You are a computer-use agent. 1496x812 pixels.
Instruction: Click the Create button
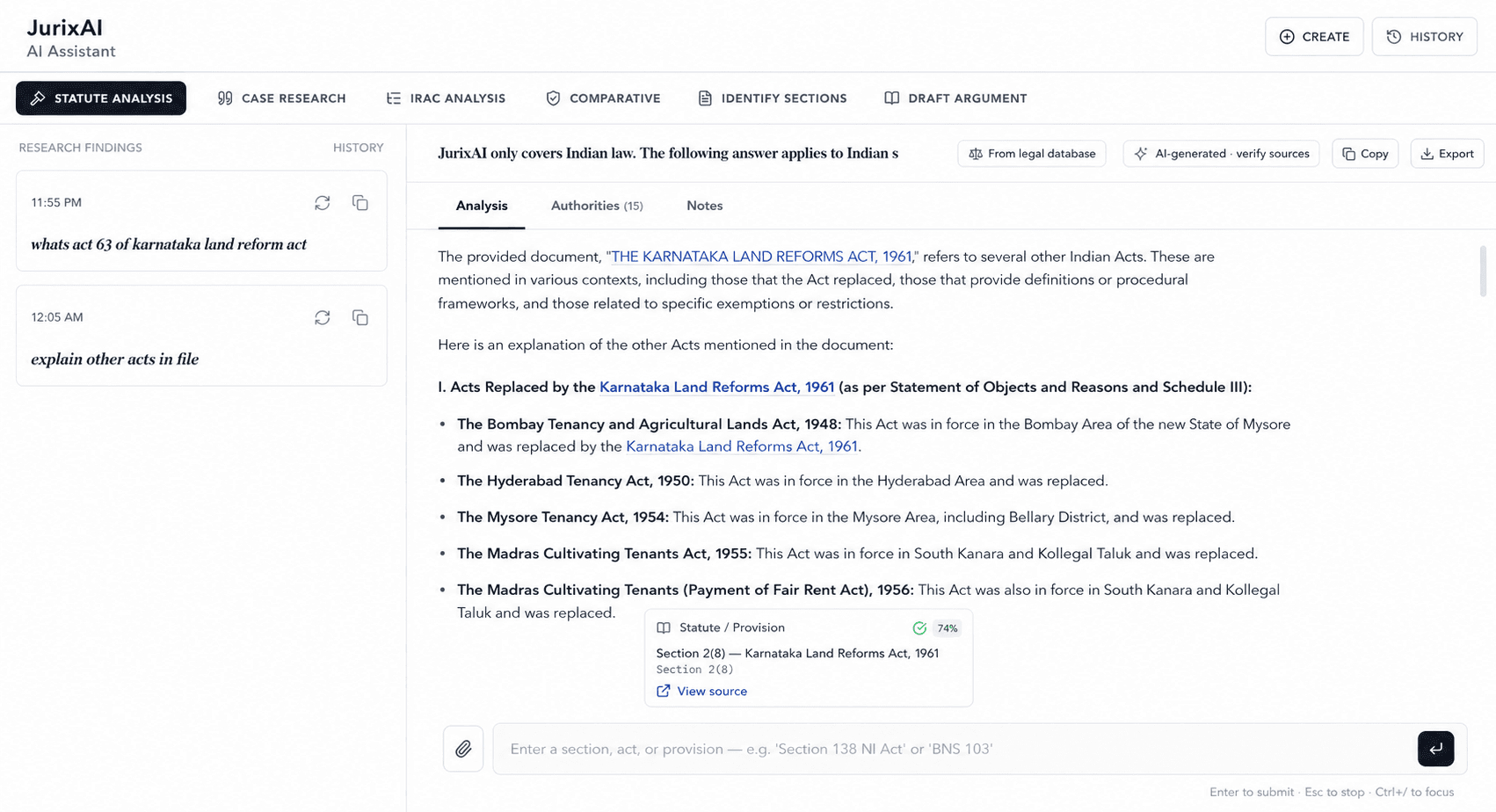(1314, 37)
